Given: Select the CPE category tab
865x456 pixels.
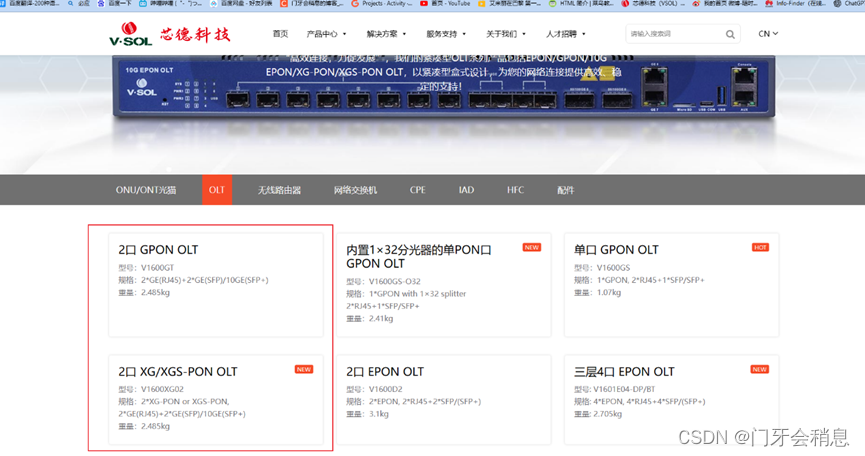Looking at the screenshot, I should 418,190.
